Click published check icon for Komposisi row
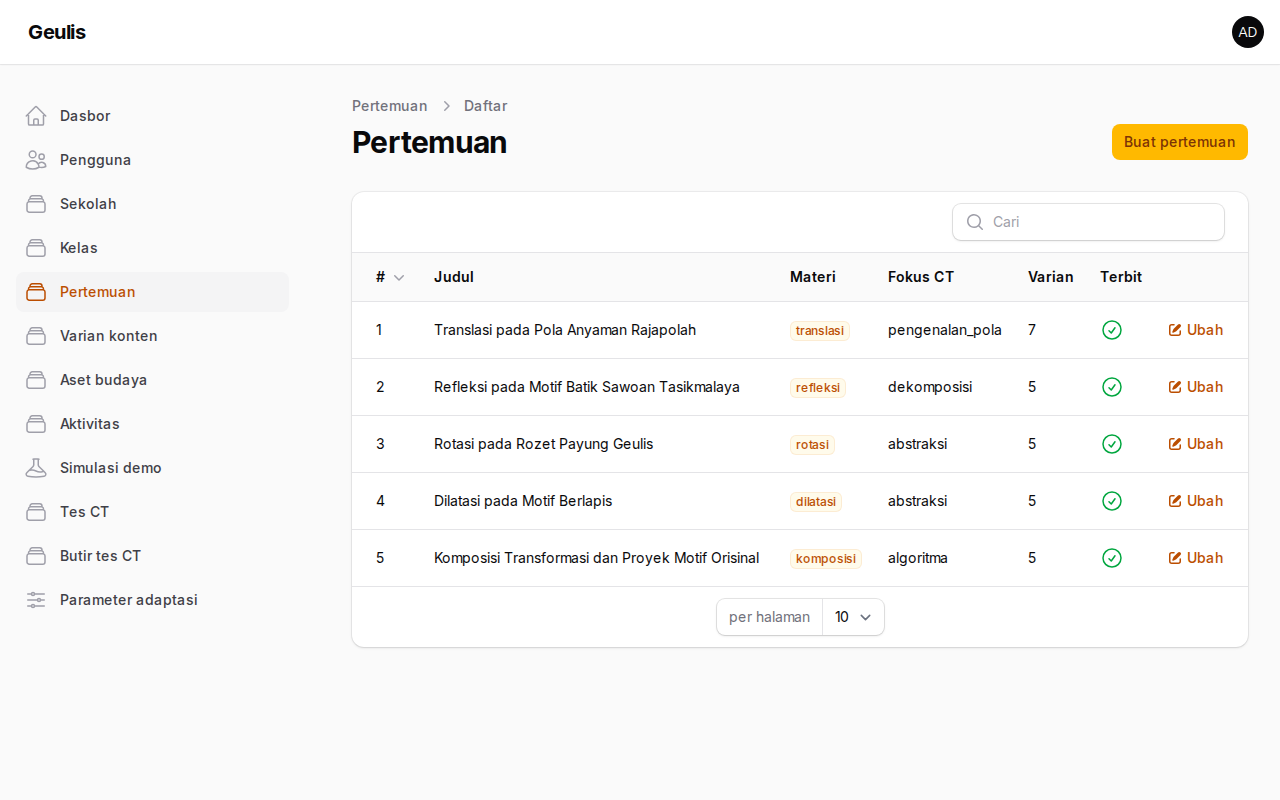 [1112, 558]
